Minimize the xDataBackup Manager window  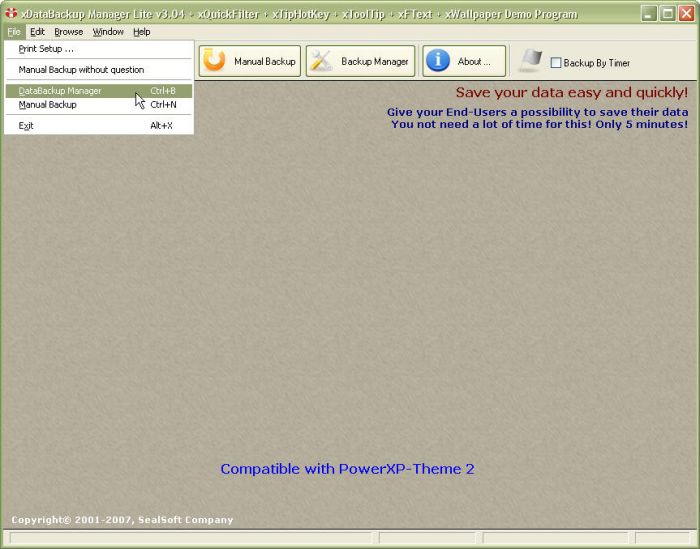pos(649,14)
